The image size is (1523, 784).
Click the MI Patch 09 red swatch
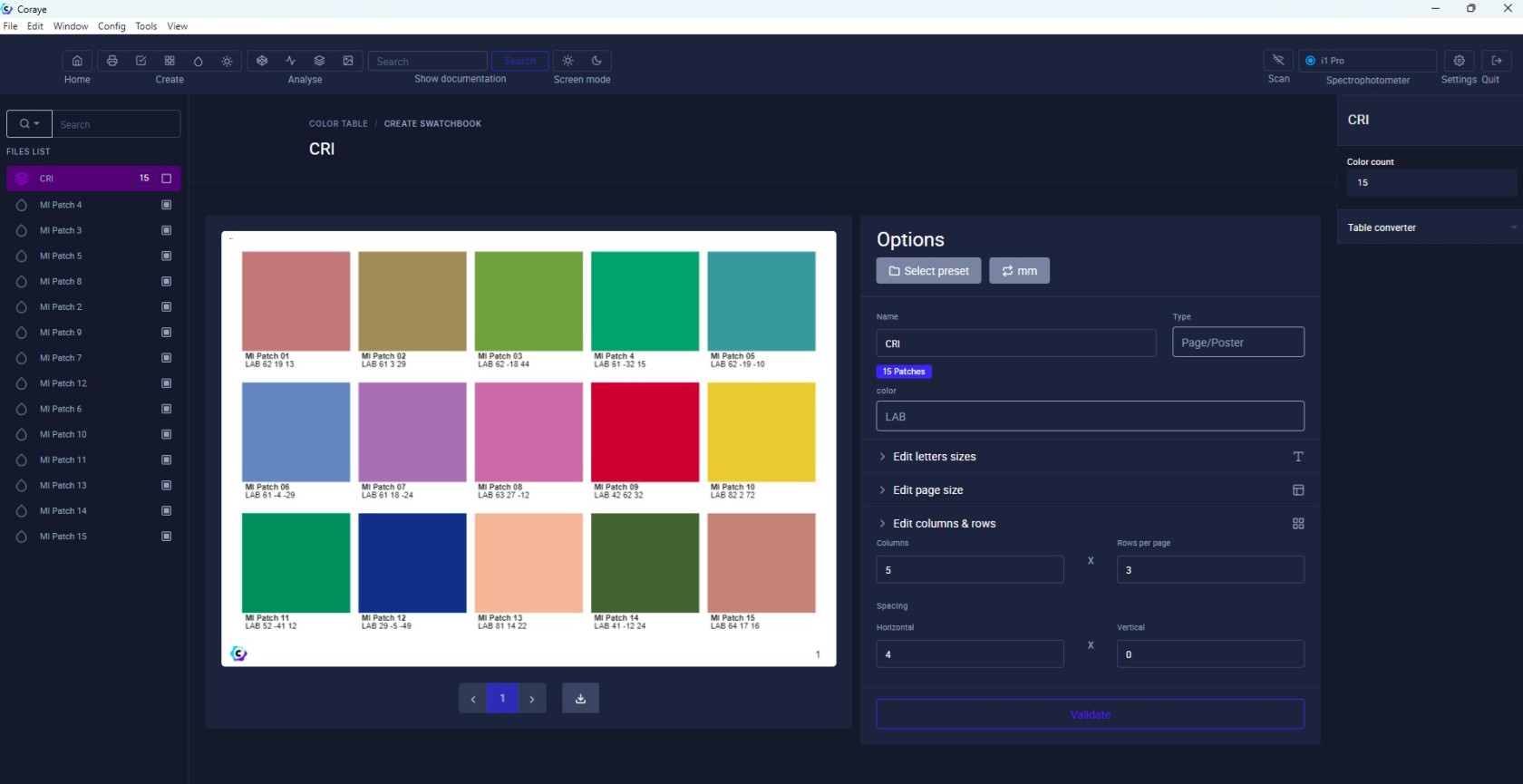(645, 432)
